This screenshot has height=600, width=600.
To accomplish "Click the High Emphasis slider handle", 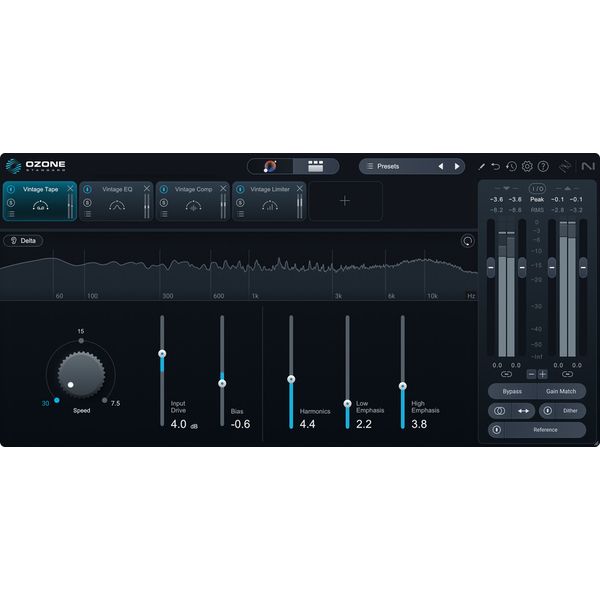I will (403, 386).
